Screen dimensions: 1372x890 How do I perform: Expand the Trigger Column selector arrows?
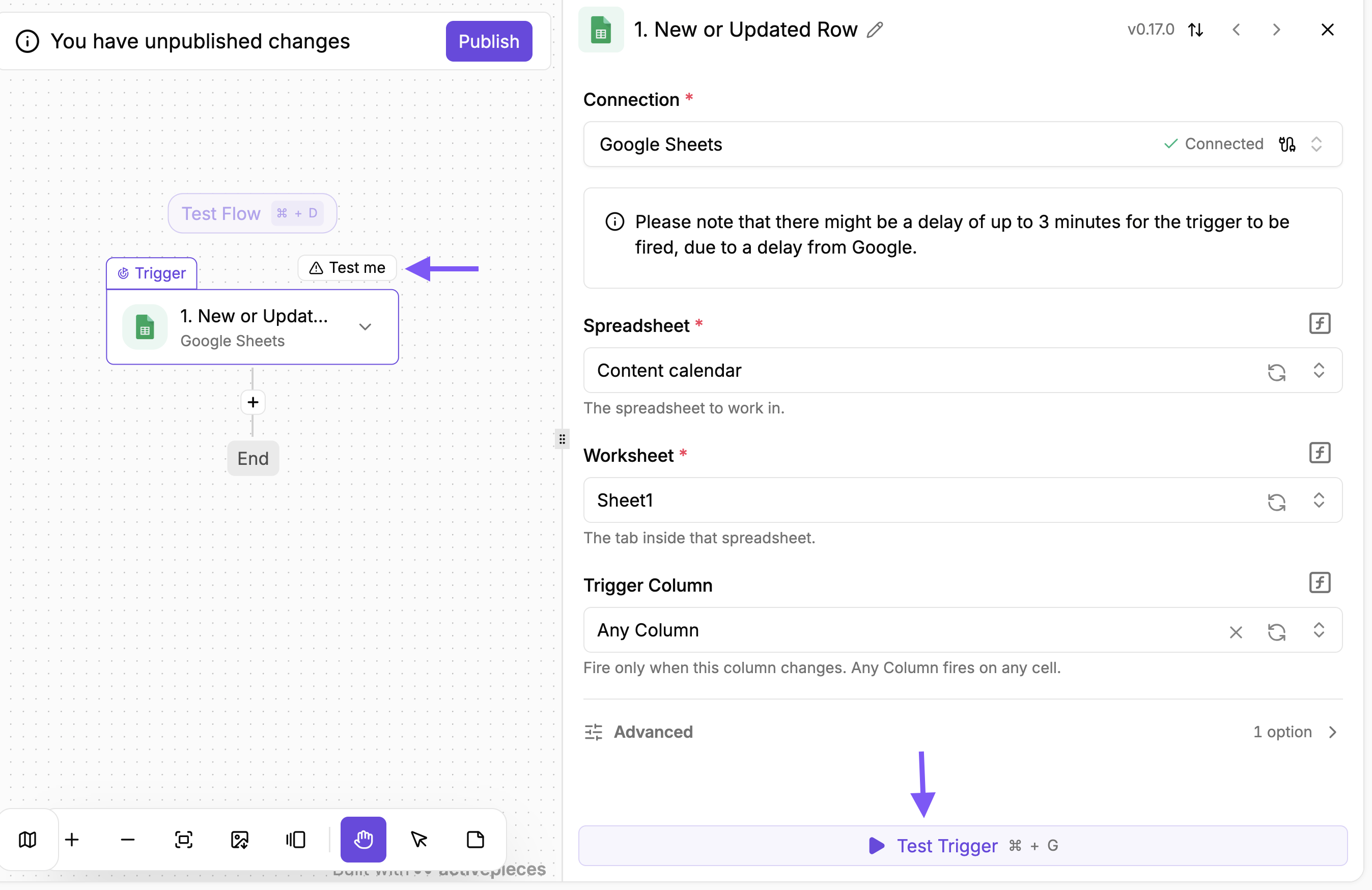point(1319,629)
